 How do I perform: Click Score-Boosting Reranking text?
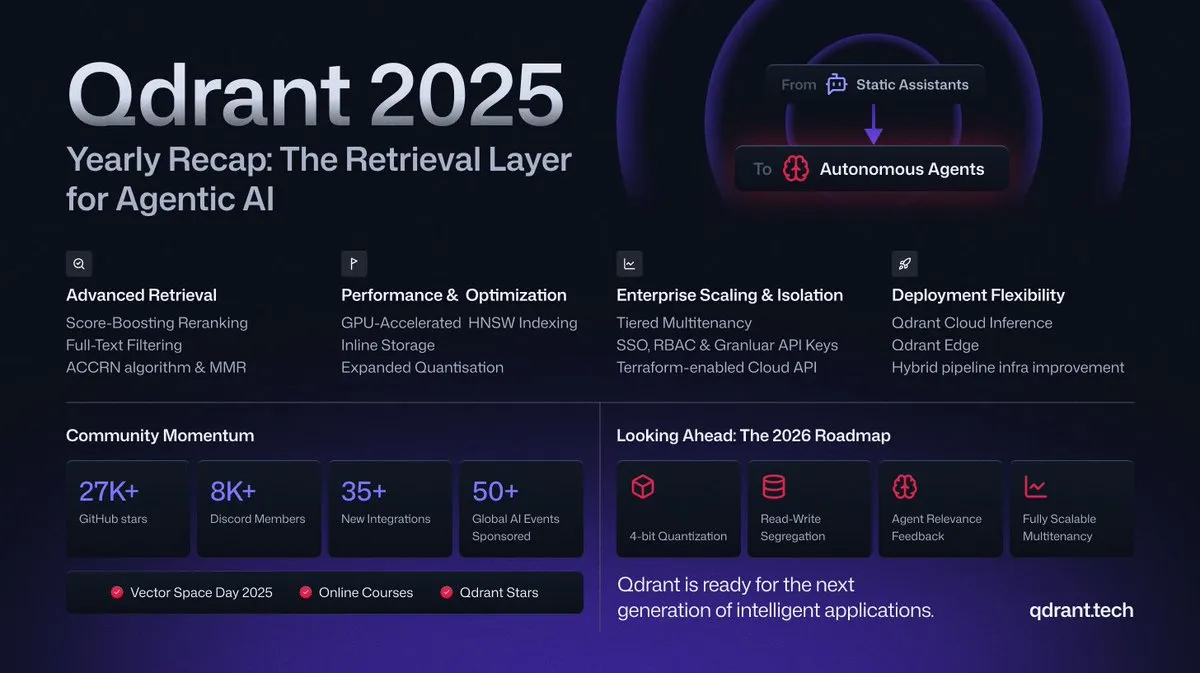point(157,323)
